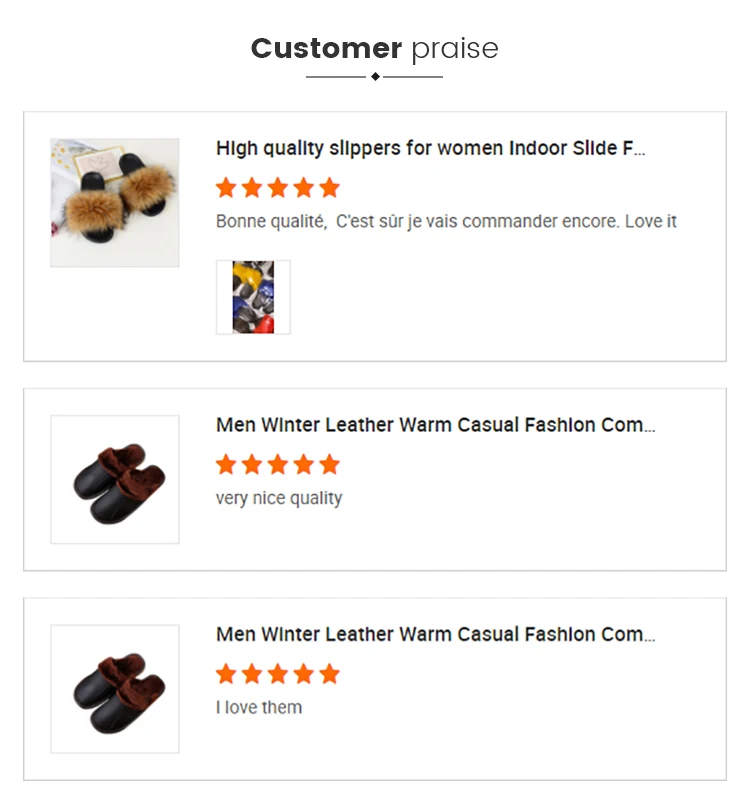The image size is (750, 804).
Task: Click first star above "I love them"
Action: [x=226, y=674]
